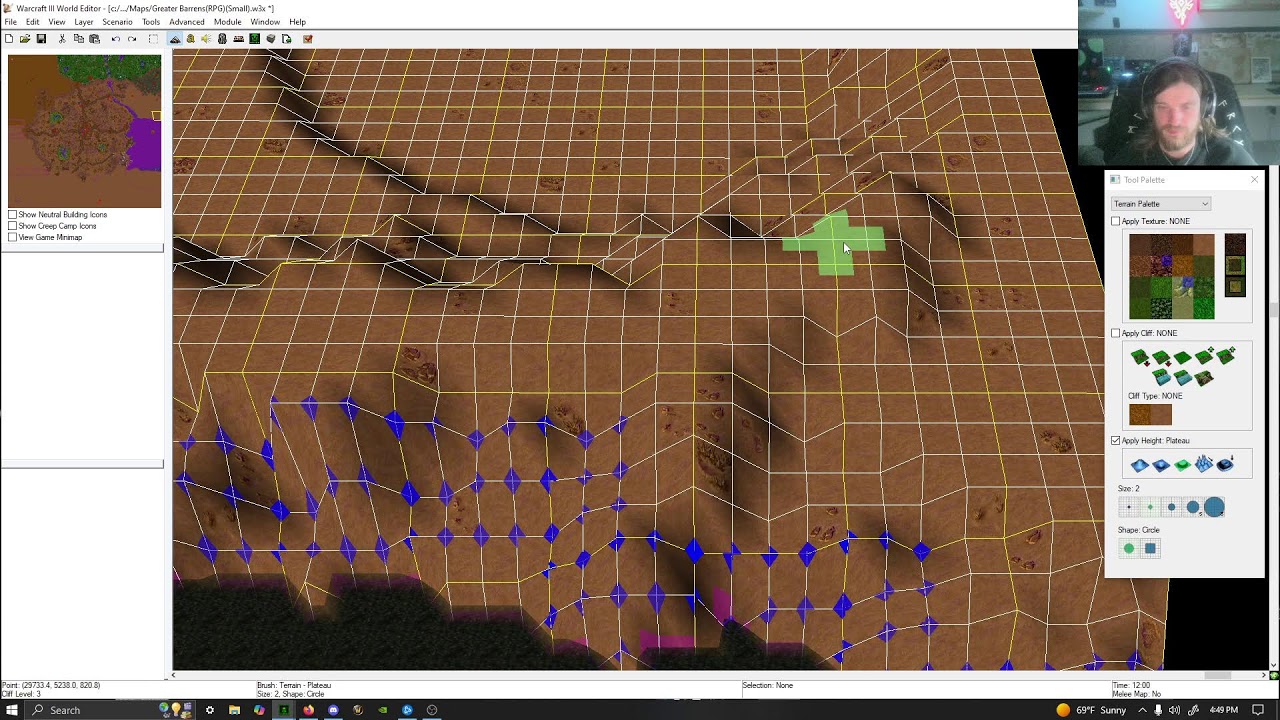Choose the Lower height tool

pyautogui.click(x=1161, y=465)
